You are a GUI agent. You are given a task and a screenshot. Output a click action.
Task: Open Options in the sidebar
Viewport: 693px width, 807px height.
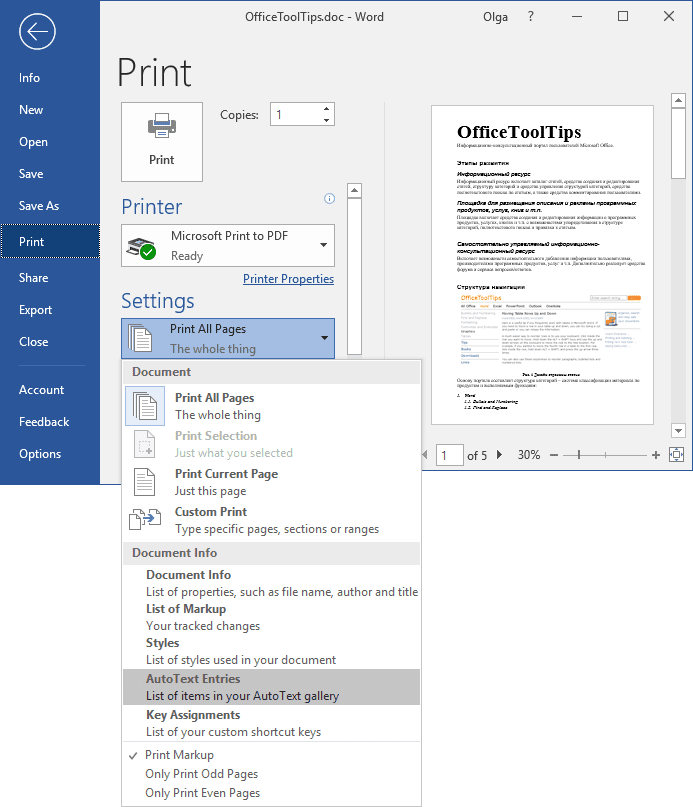coord(50,453)
